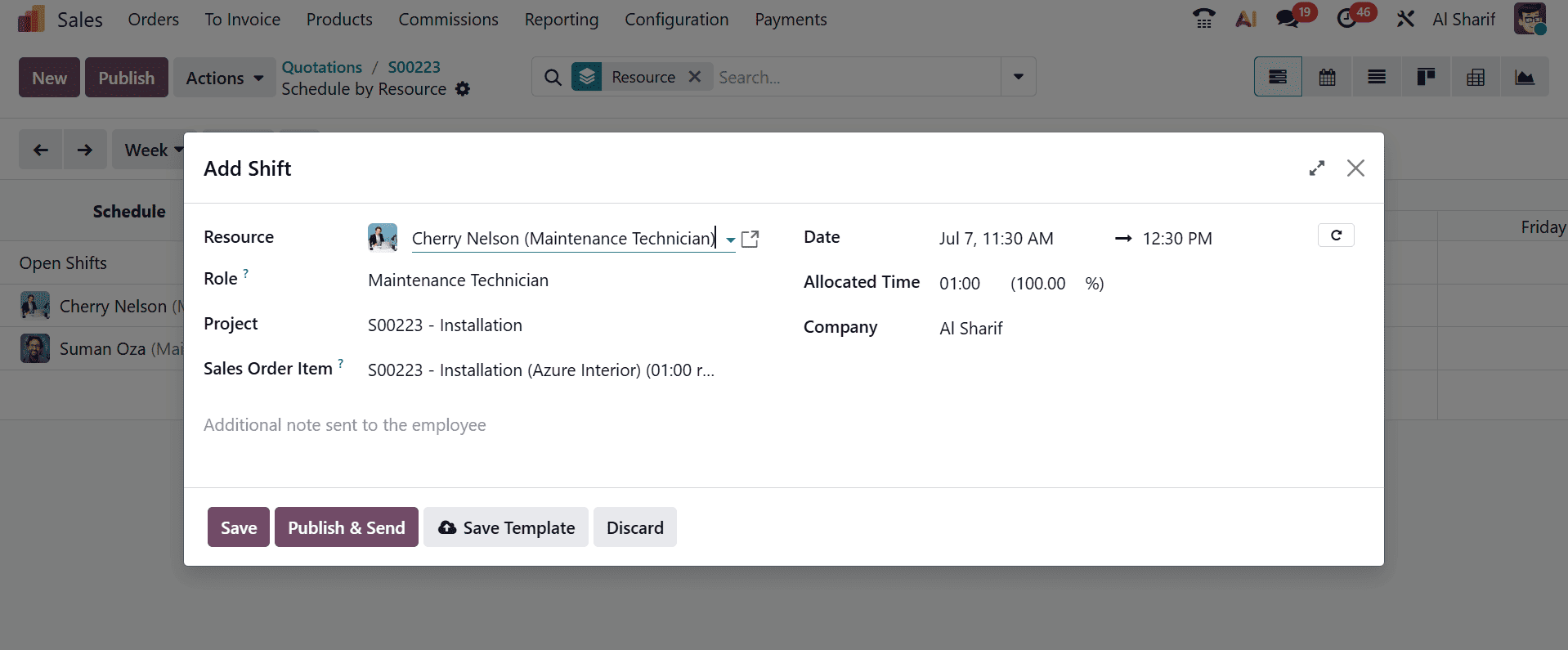
Task: Click the Search input field
Action: pyautogui.click(x=857, y=77)
